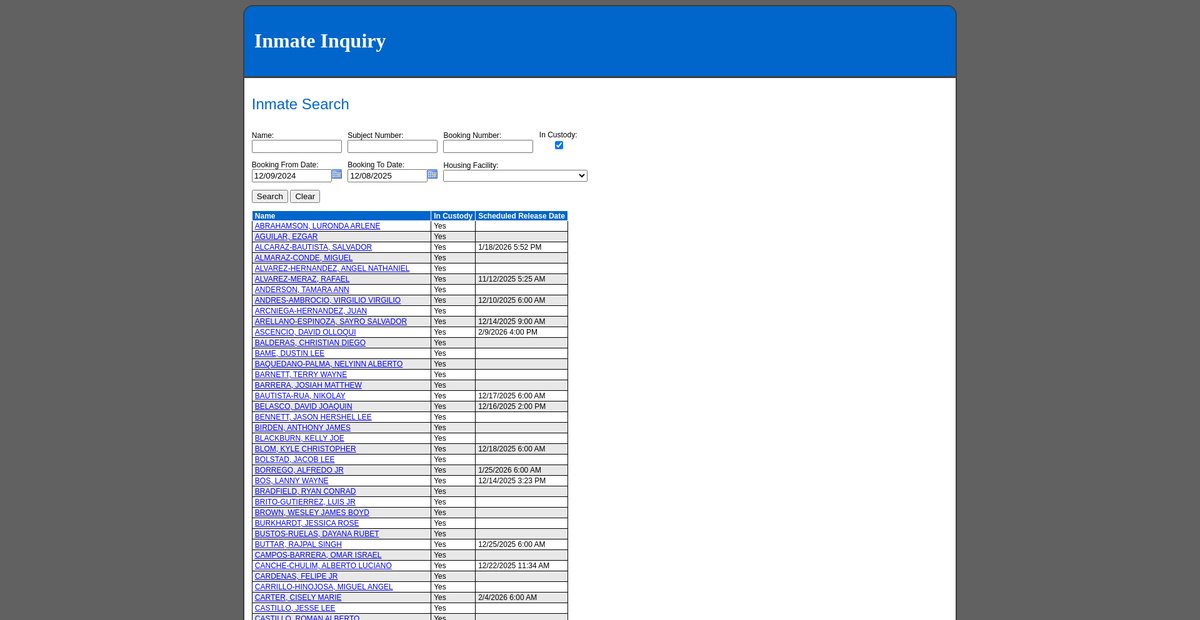Focus the Subject Number field
The height and width of the screenshot is (620, 1200).
393,146
